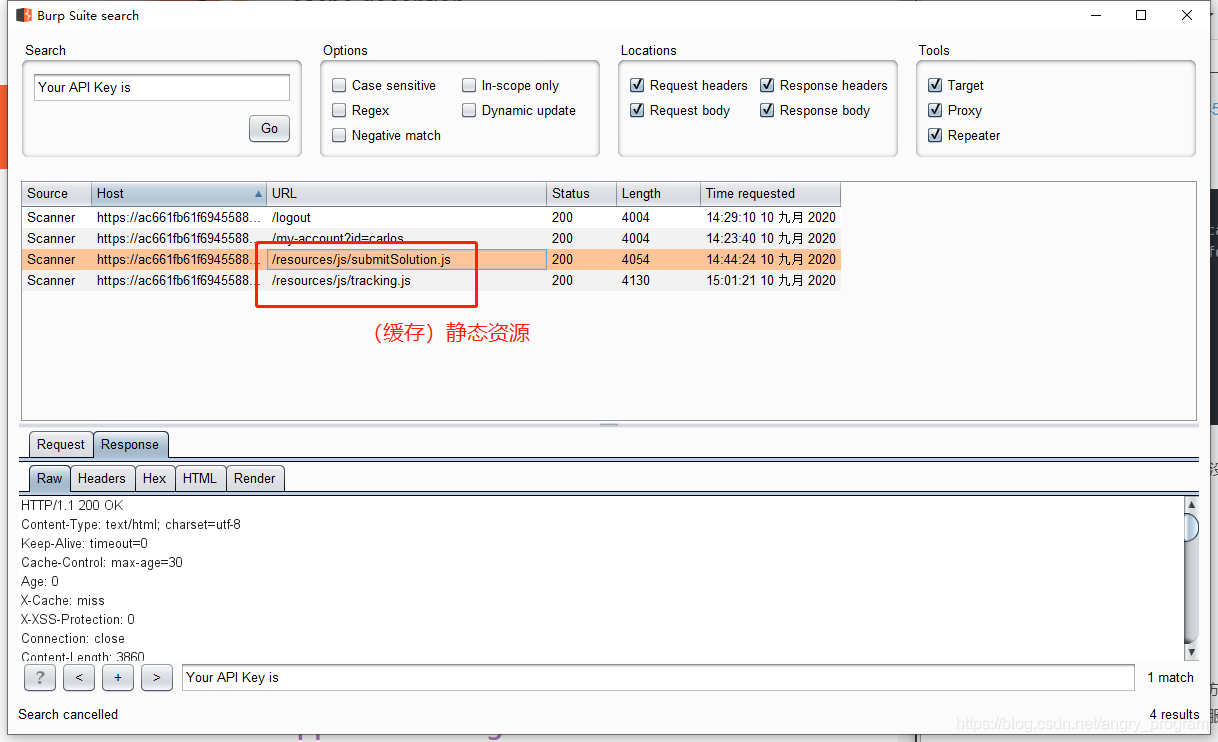Click the bottom response search field
This screenshot has width=1218, height=742.
pyautogui.click(x=658, y=677)
